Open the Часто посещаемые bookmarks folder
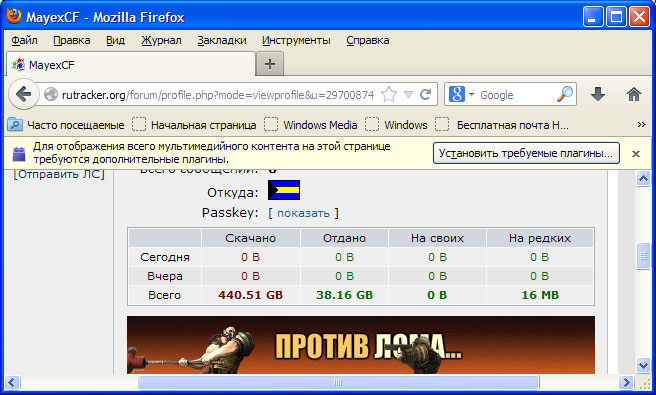This screenshot has width=656, height=395. coord(67,125)
